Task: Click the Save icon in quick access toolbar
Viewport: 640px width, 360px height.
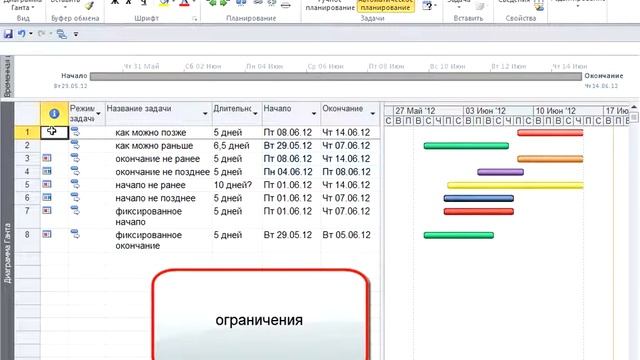Action: point(8,34)
